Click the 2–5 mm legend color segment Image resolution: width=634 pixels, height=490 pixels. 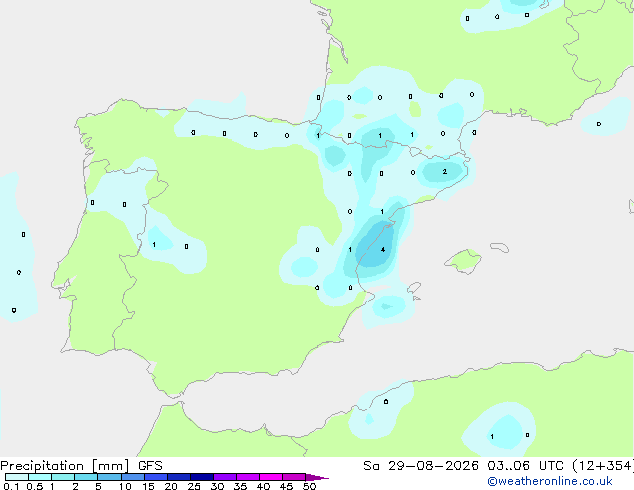tap(86, 477)
